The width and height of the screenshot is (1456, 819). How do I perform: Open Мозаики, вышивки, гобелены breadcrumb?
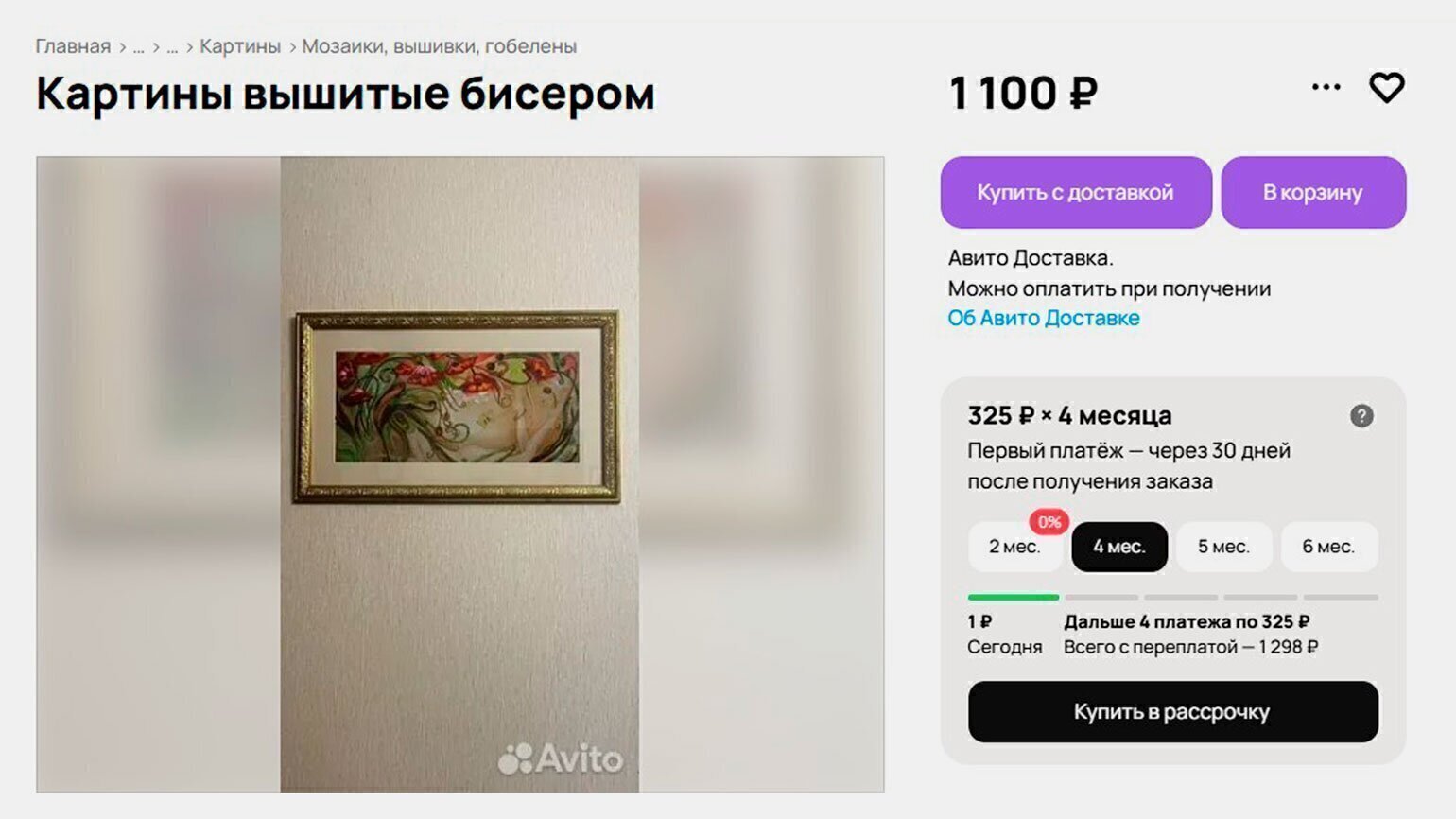tap(439, 46)
